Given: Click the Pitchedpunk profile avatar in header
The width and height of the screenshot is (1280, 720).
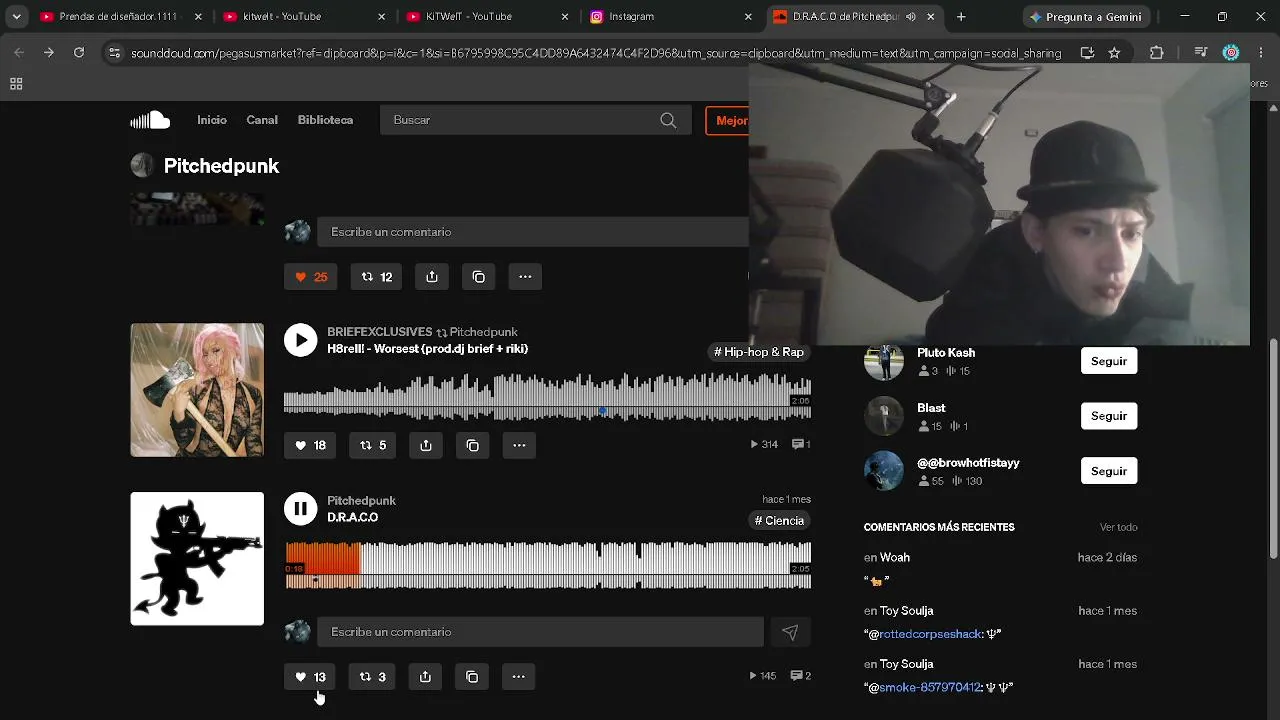Looking at the screenshot, I should click(x=142, y=166).
